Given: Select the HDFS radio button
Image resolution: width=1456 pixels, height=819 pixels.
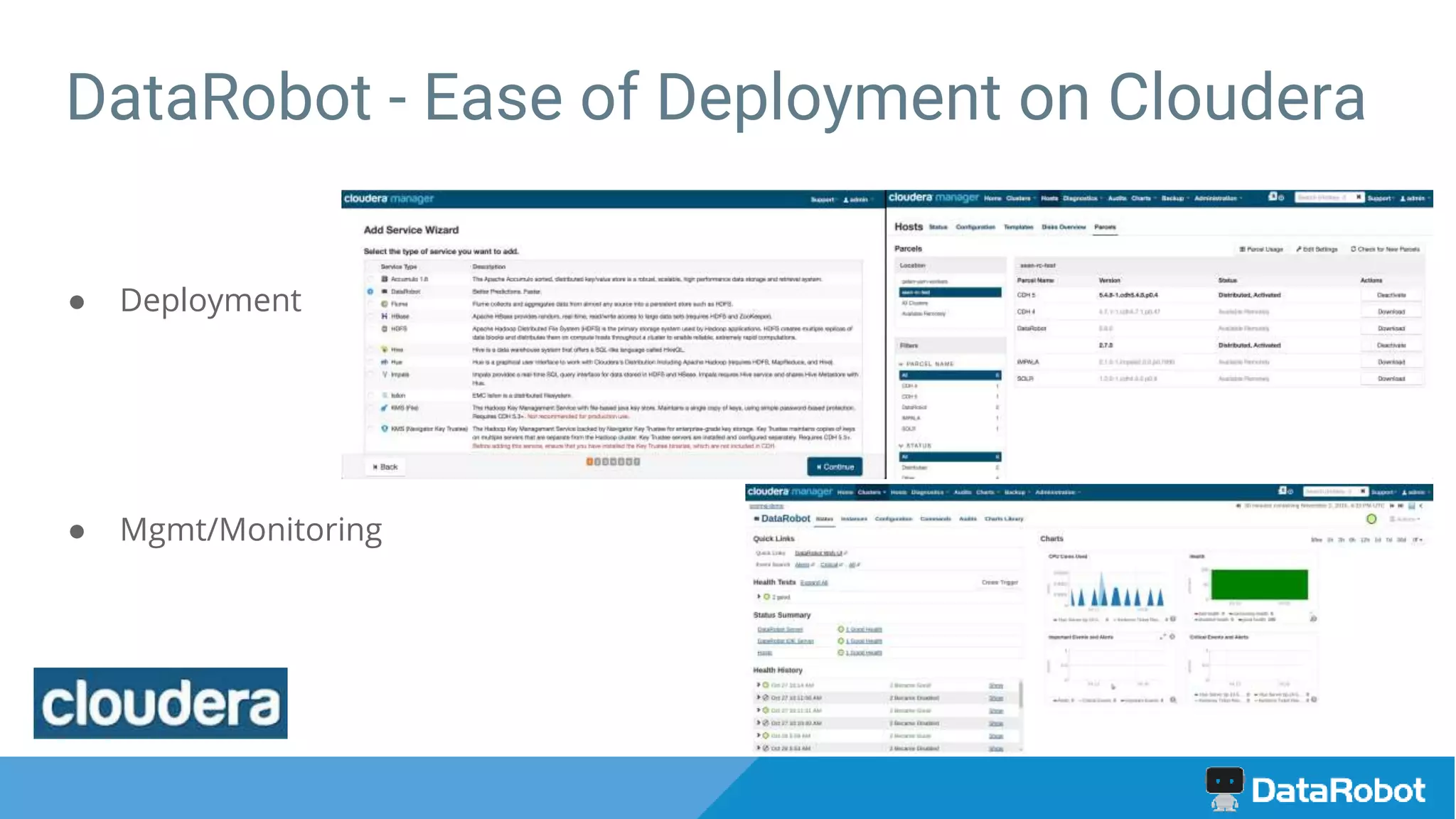Looking at the screenshot, I should (370, 328).
